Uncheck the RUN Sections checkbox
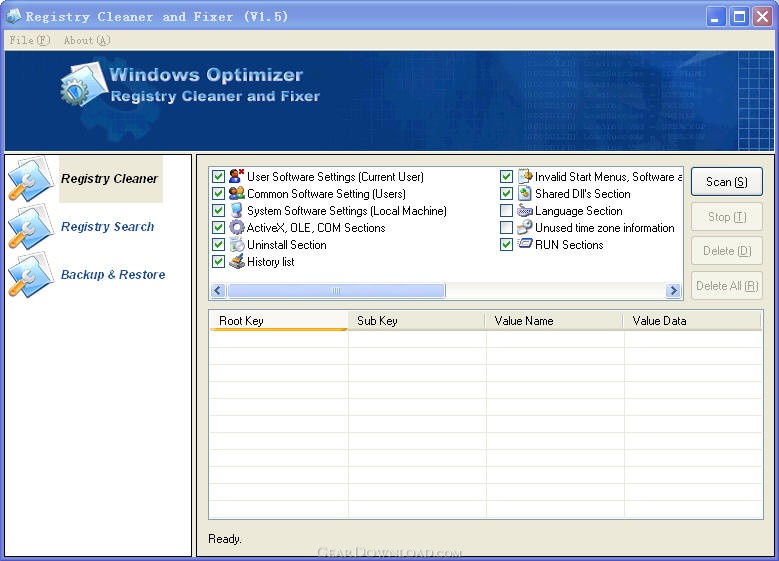The height and width of the screenshot is (561, 779). coord(506,245)
